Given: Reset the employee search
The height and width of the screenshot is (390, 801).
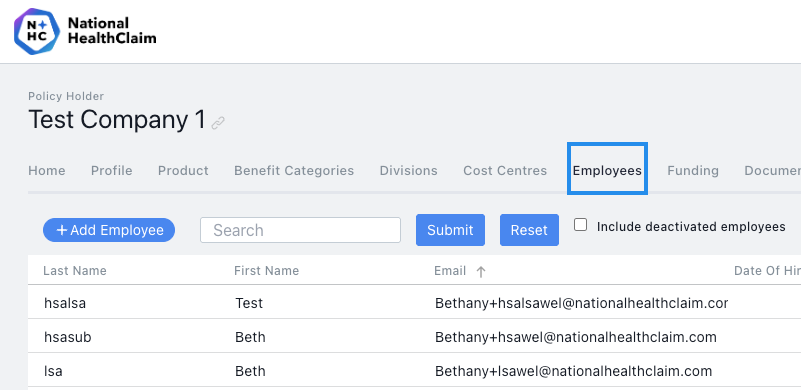Looking at the screenshot, I should tap(529, 230).
